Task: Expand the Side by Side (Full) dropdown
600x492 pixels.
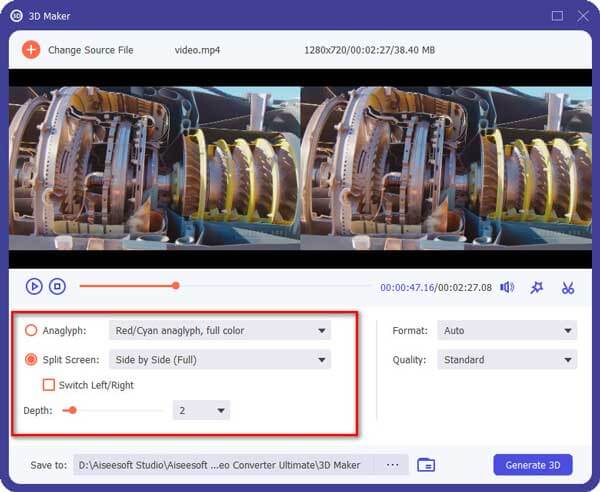Action: (x=218, y=360)
